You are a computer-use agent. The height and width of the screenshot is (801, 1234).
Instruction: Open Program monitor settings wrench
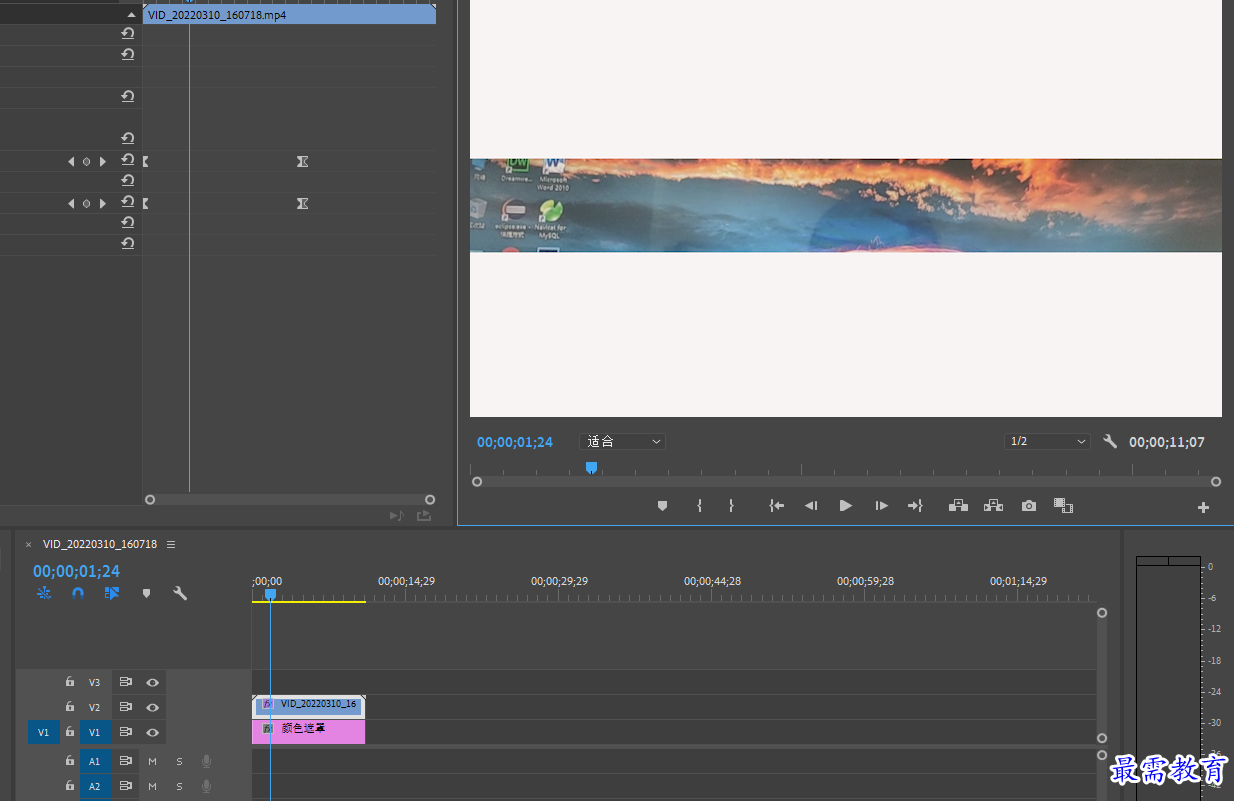point(1110,441)
